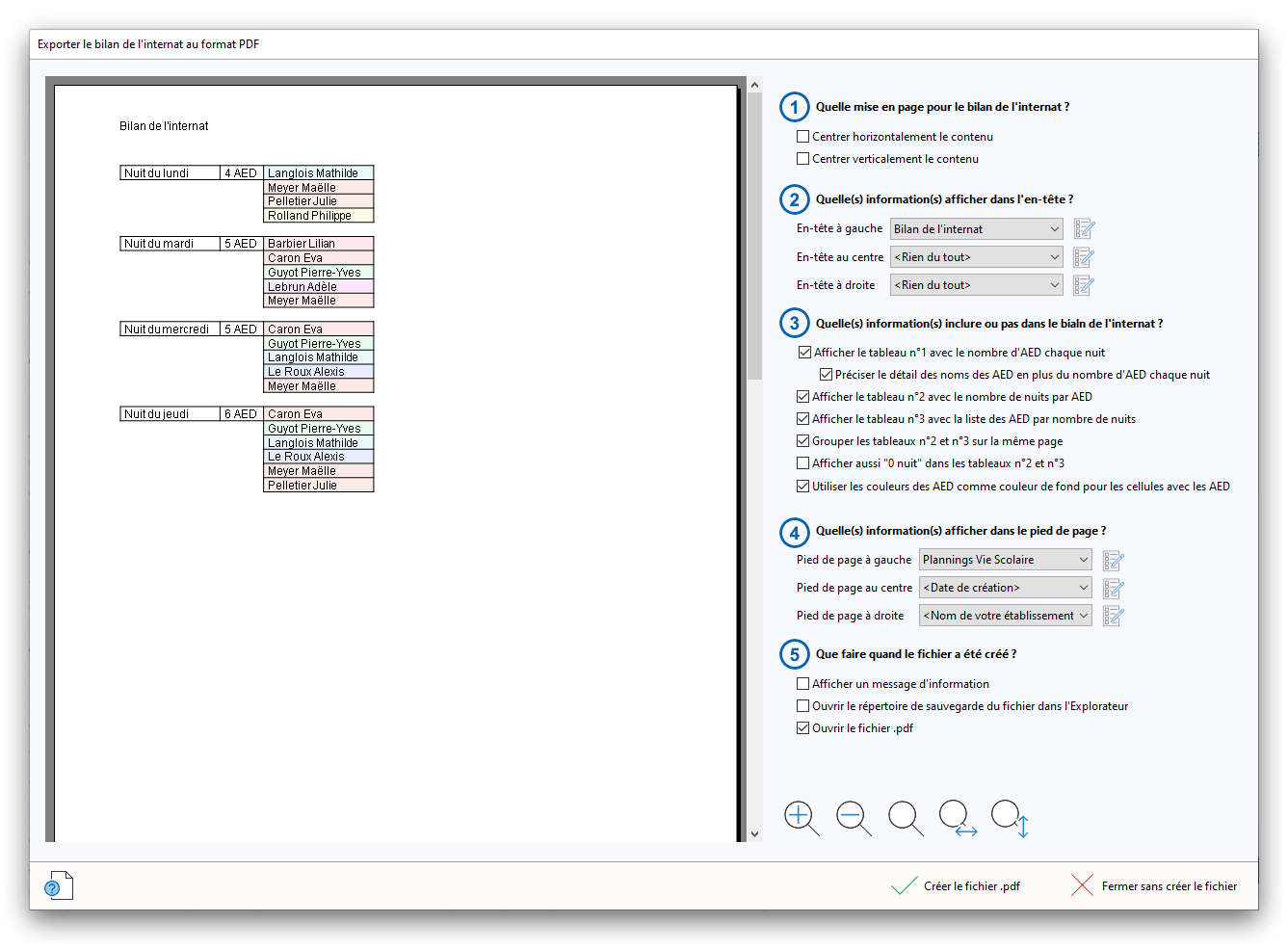Viewport: 1288px width, 949px height.
Task: Fit preview to page width icon
Action: click(957, 818)
